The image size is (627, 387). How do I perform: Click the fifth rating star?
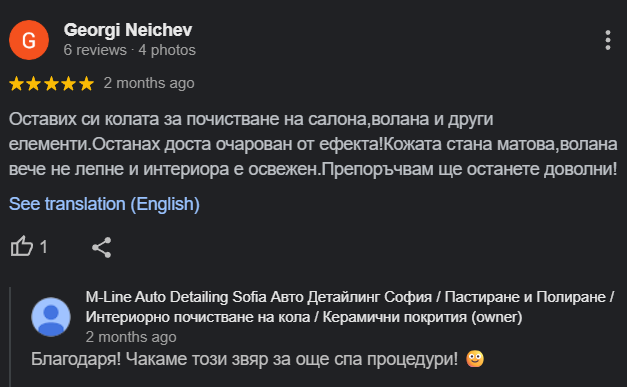tap(86, 84)
